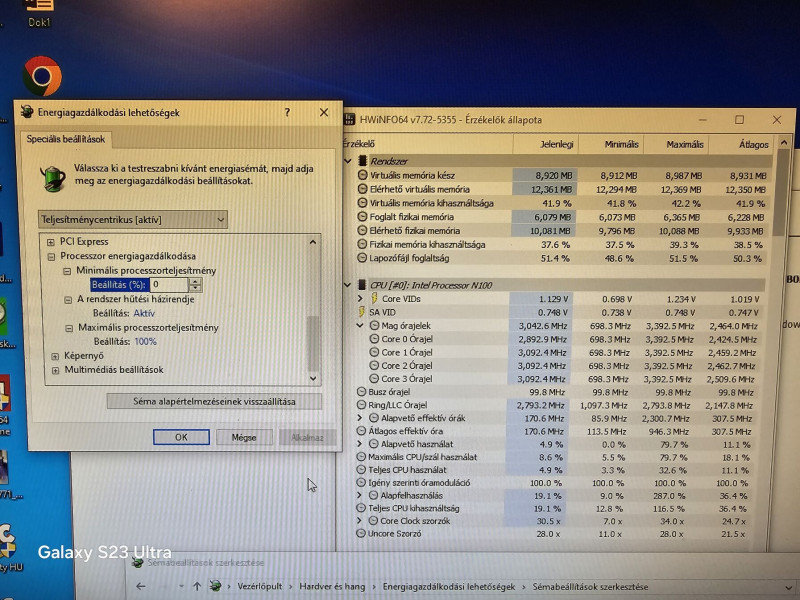Click the icon beside Igény szerinti óramoduláció
The image size is (800, 600).
[361, 483]
